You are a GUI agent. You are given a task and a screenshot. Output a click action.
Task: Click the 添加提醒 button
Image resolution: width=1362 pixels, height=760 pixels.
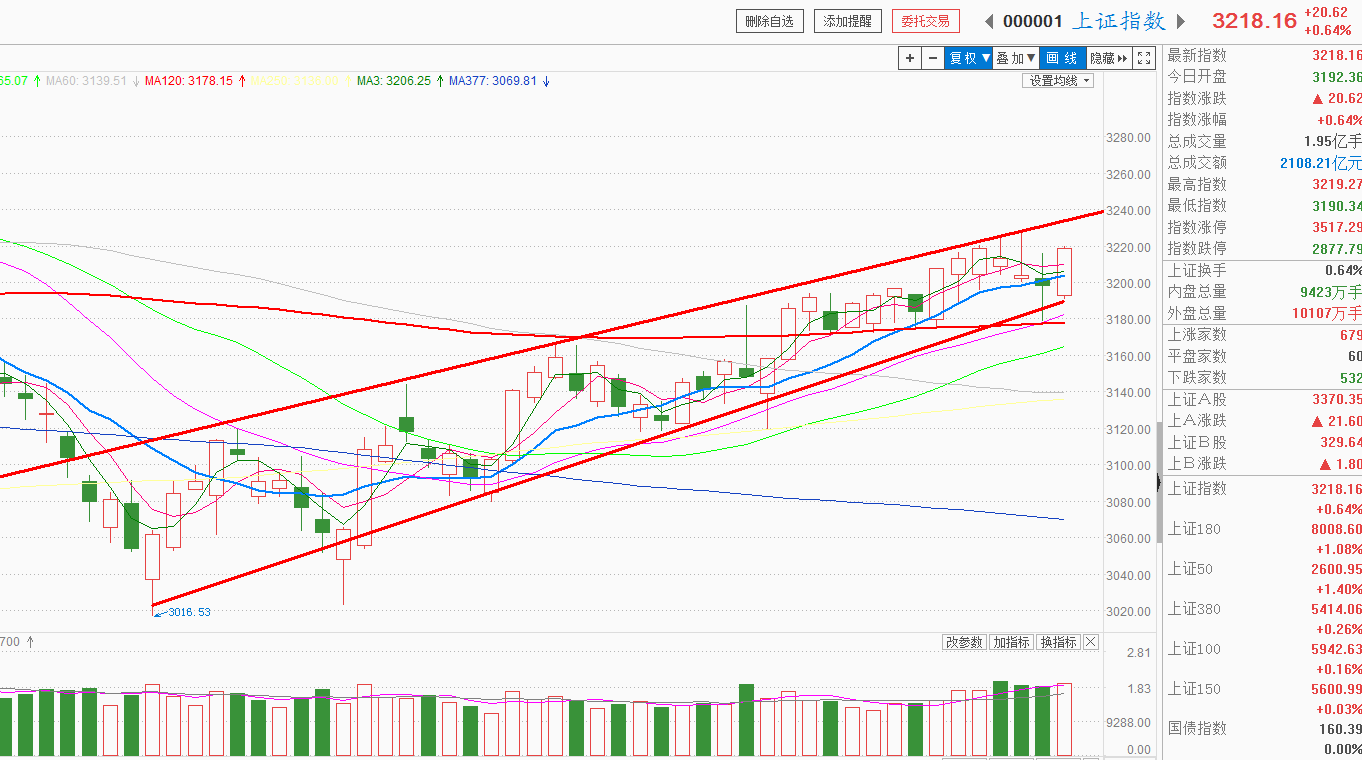848,21
